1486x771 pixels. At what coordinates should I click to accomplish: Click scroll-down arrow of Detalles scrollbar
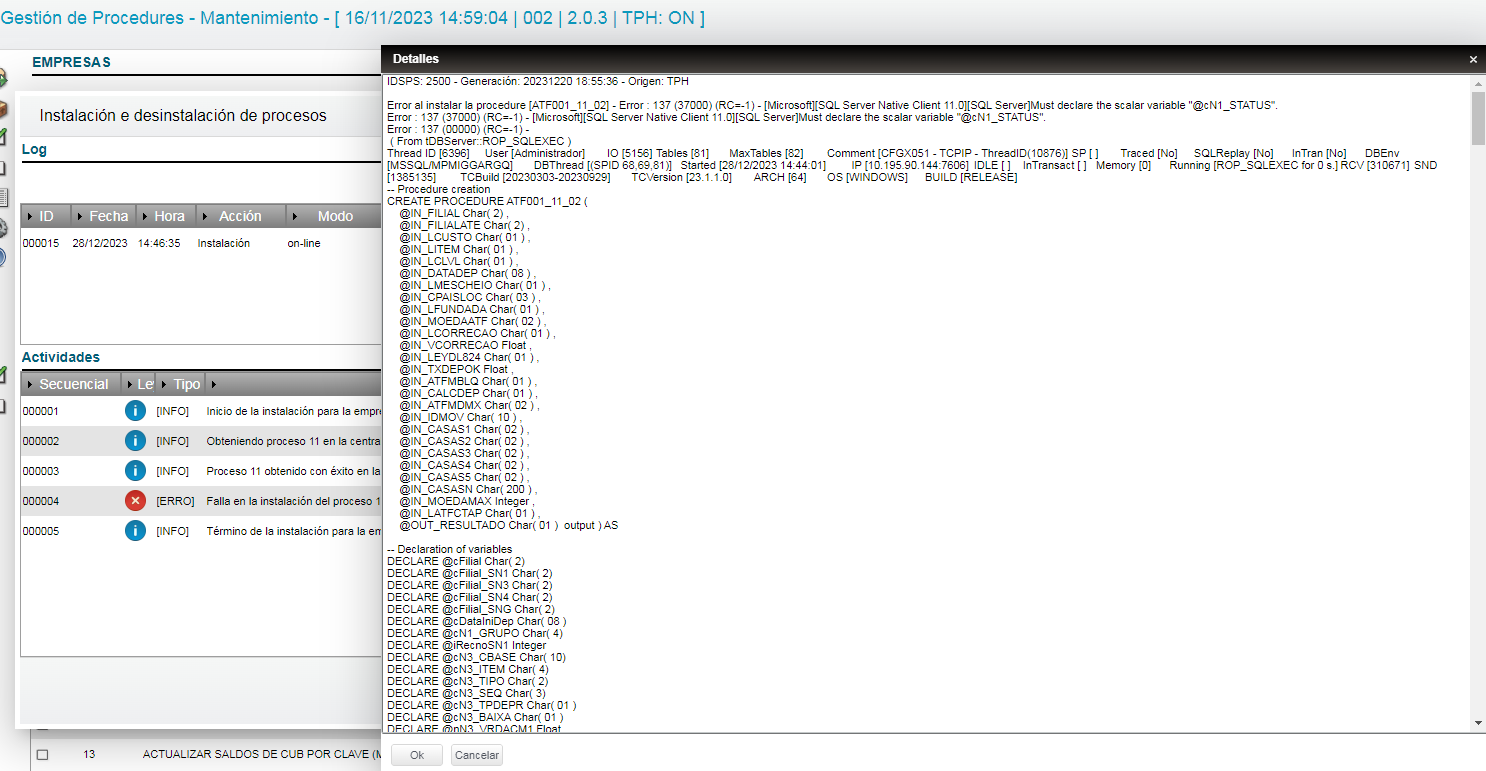[x=1478, y=723]
